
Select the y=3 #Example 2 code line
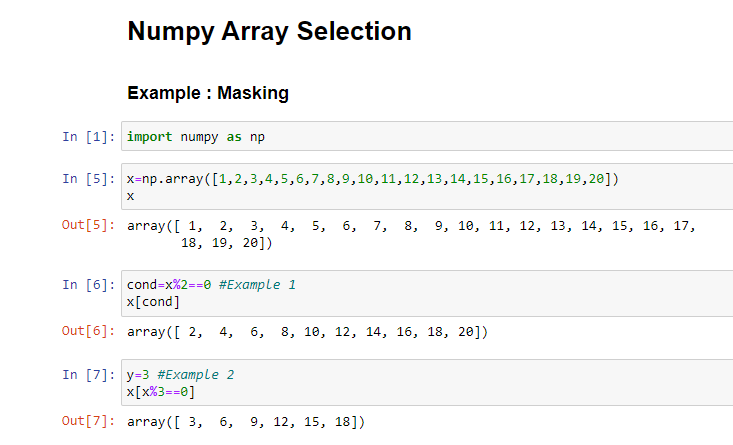[x=180, y=375]
